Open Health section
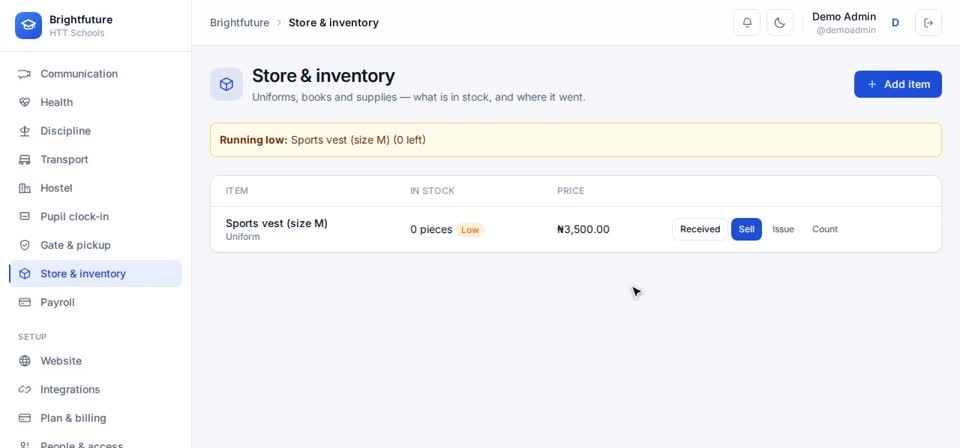The height and width of the screenshot is (448, 960). [x=96, y=102]
